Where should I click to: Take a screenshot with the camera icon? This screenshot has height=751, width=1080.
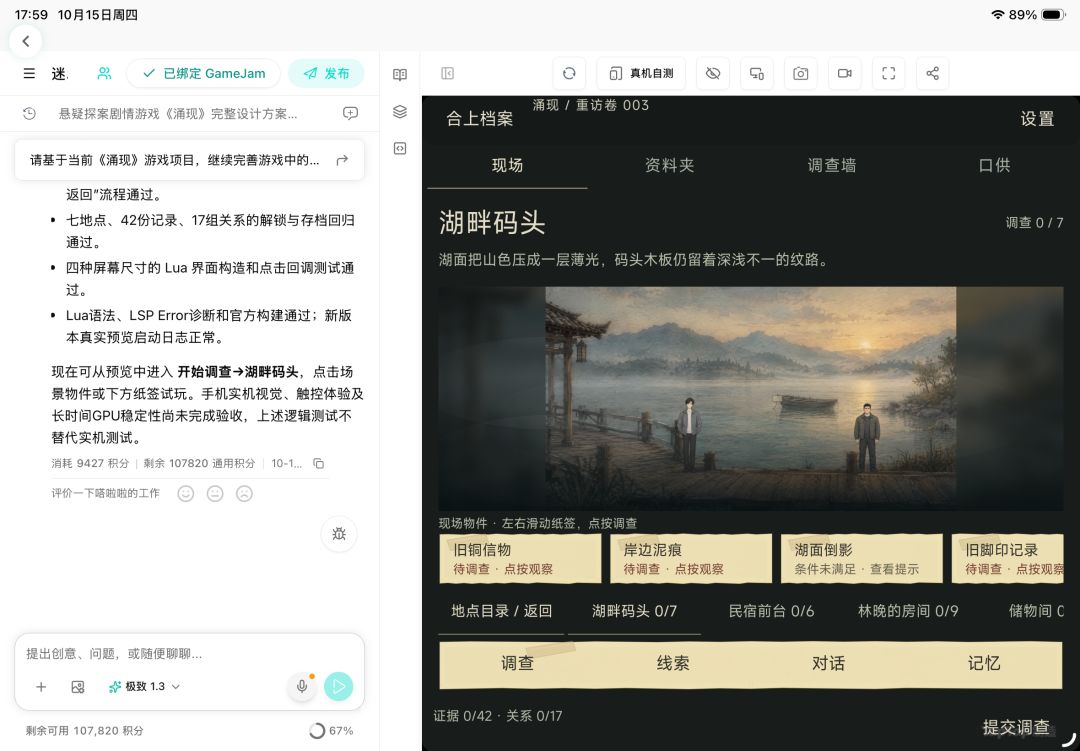pos(800,73)
